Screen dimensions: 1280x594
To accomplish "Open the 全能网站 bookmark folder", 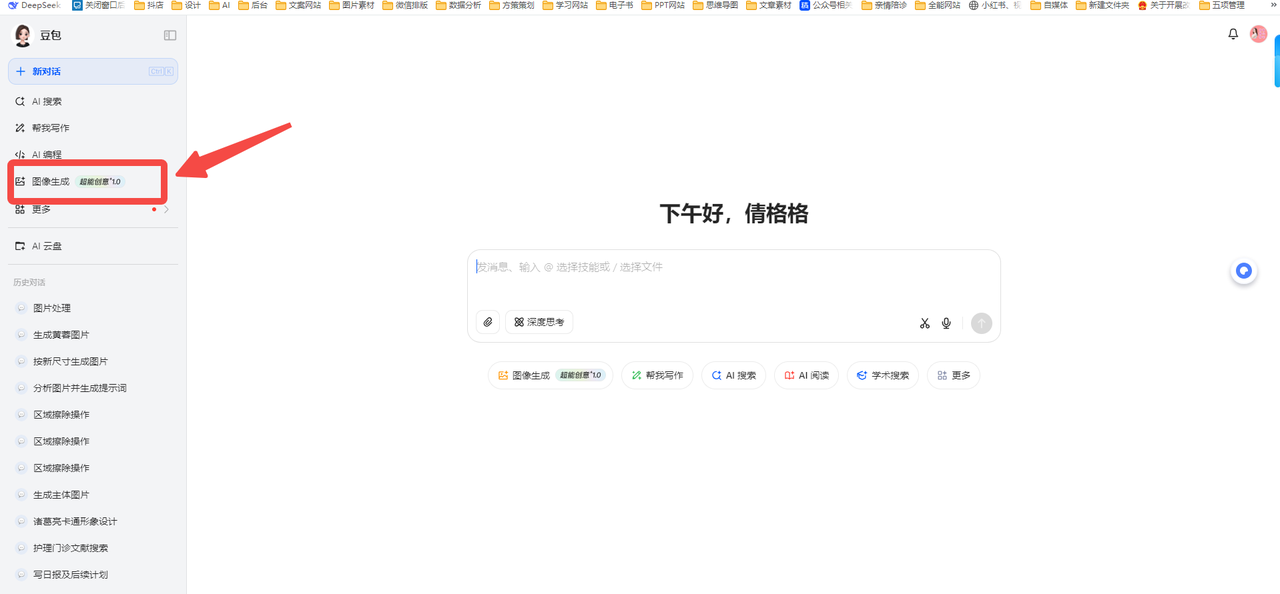I will pos(937,5).
